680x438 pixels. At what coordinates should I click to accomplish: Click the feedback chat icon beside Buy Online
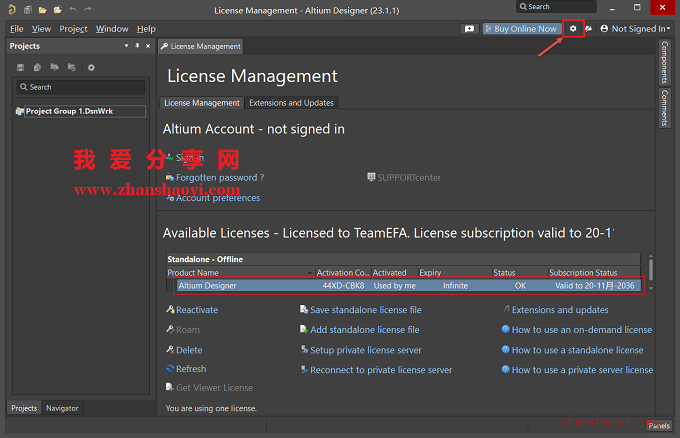(x=469, y=29)
